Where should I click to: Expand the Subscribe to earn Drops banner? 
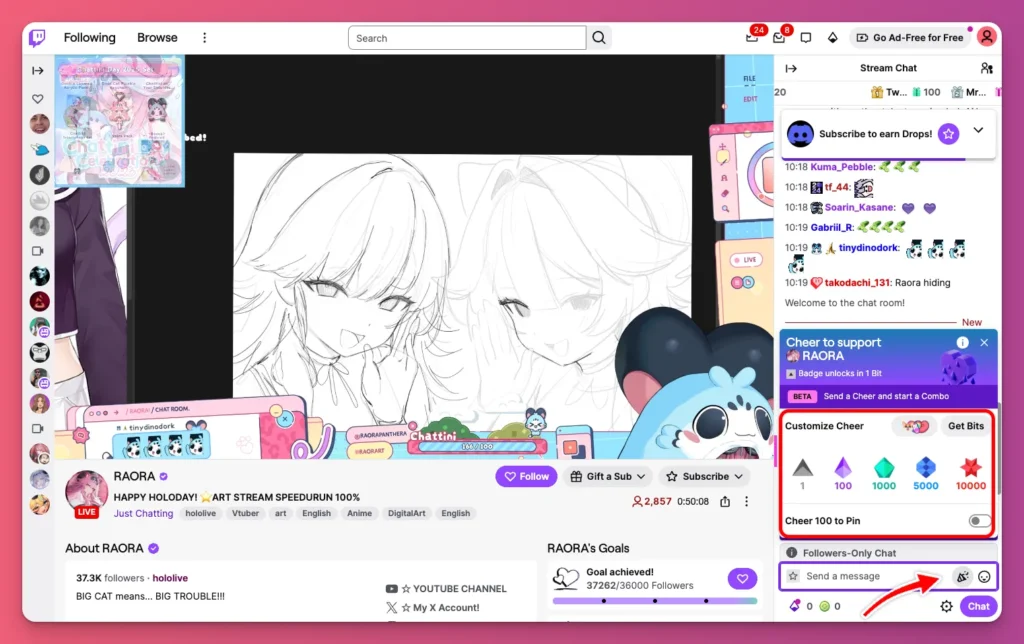[x=978, y=132]
